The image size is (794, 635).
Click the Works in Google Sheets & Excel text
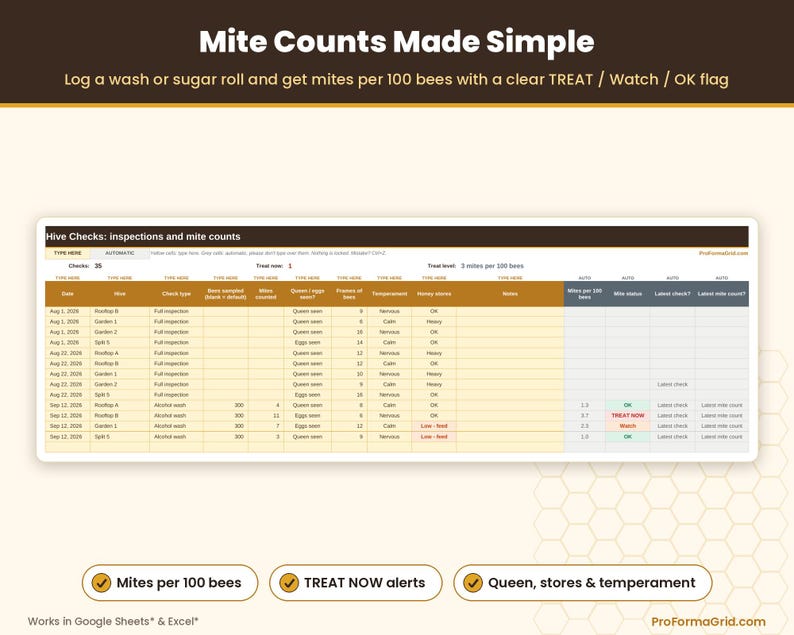(113, 621)
